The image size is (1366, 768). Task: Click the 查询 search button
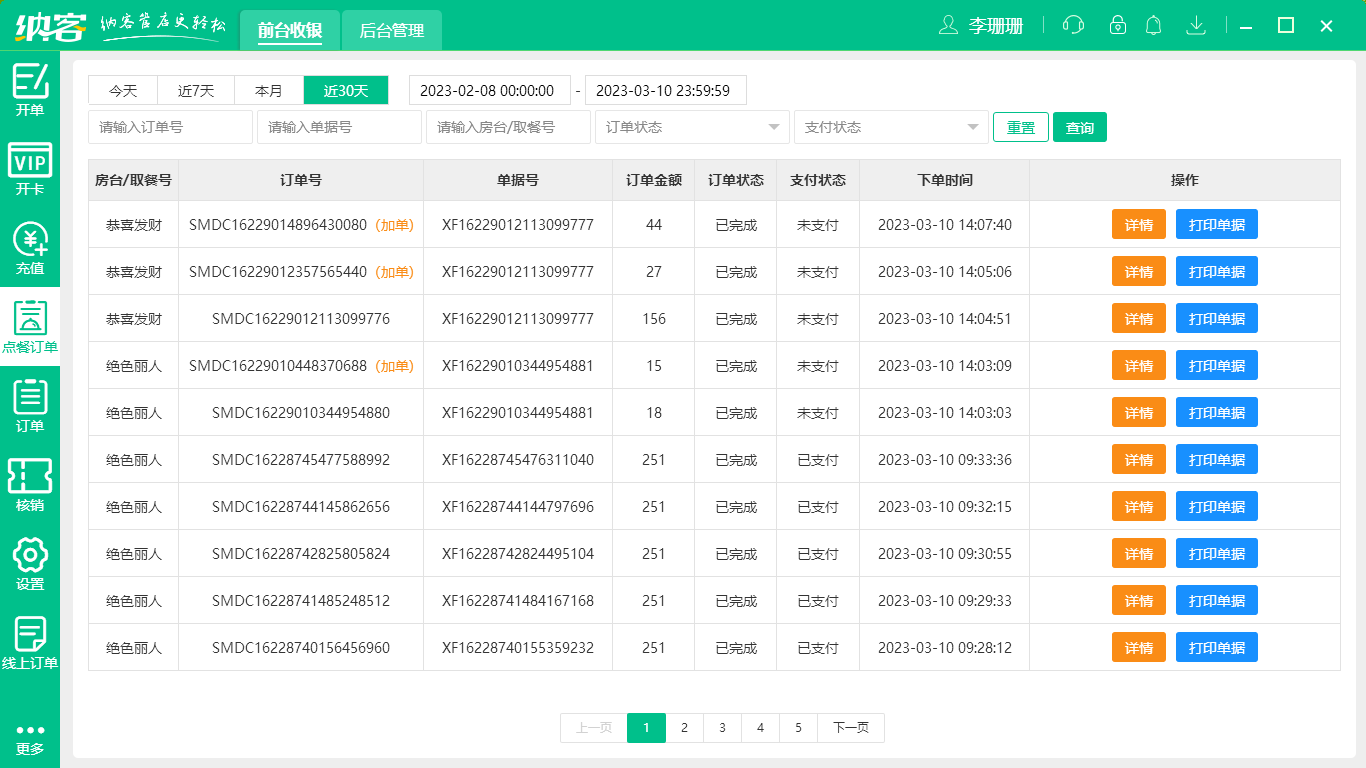(1080, 127)
